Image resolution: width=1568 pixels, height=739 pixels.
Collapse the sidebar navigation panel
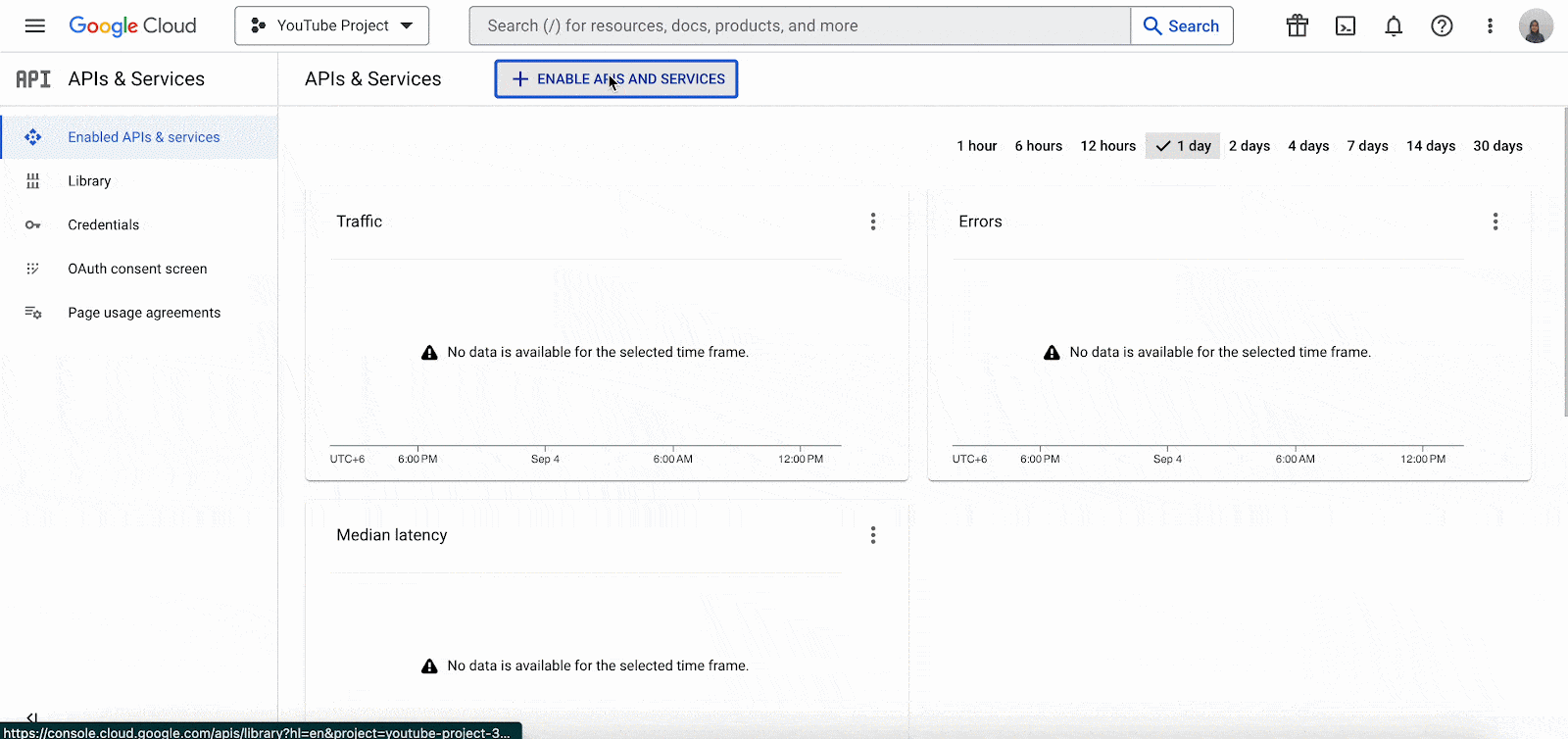[31, 717]
